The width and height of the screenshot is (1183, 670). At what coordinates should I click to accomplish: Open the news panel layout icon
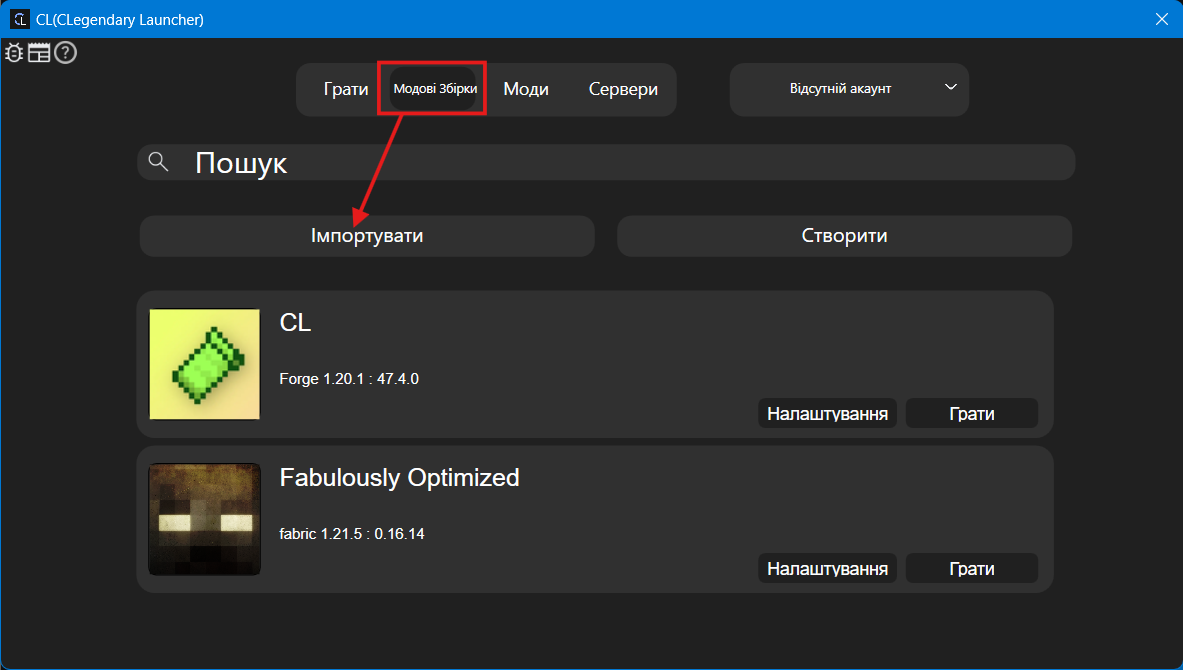[39, 53]
